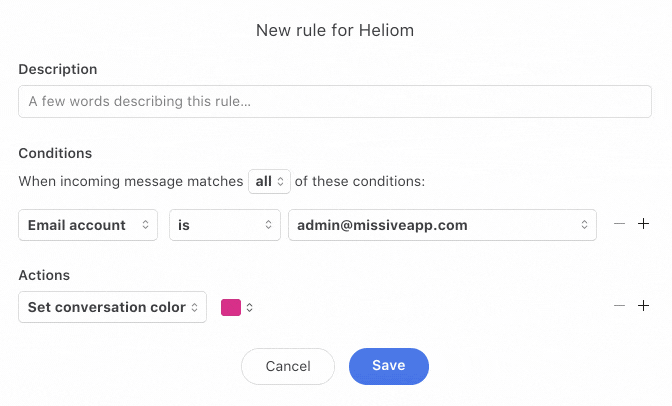The width and height of the screenshot is (672, 406).
Task: Click the pink conversation color swatch
Action: click(231, 308)
